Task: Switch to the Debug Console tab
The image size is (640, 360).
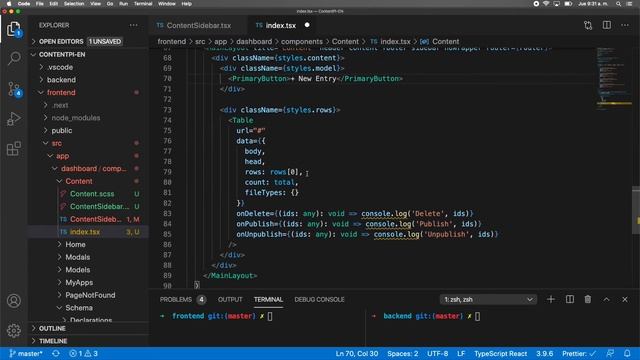Action: click(319, 299)
